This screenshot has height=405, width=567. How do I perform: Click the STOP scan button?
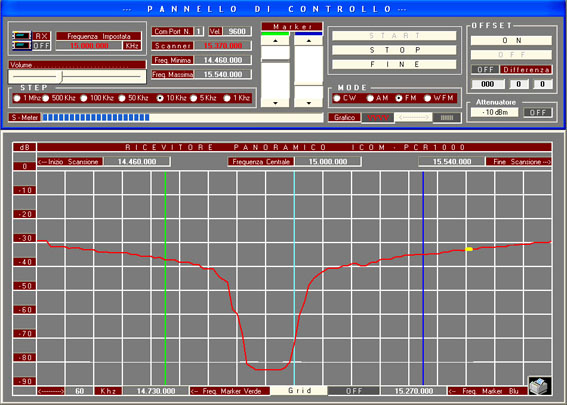pos(394,50)
